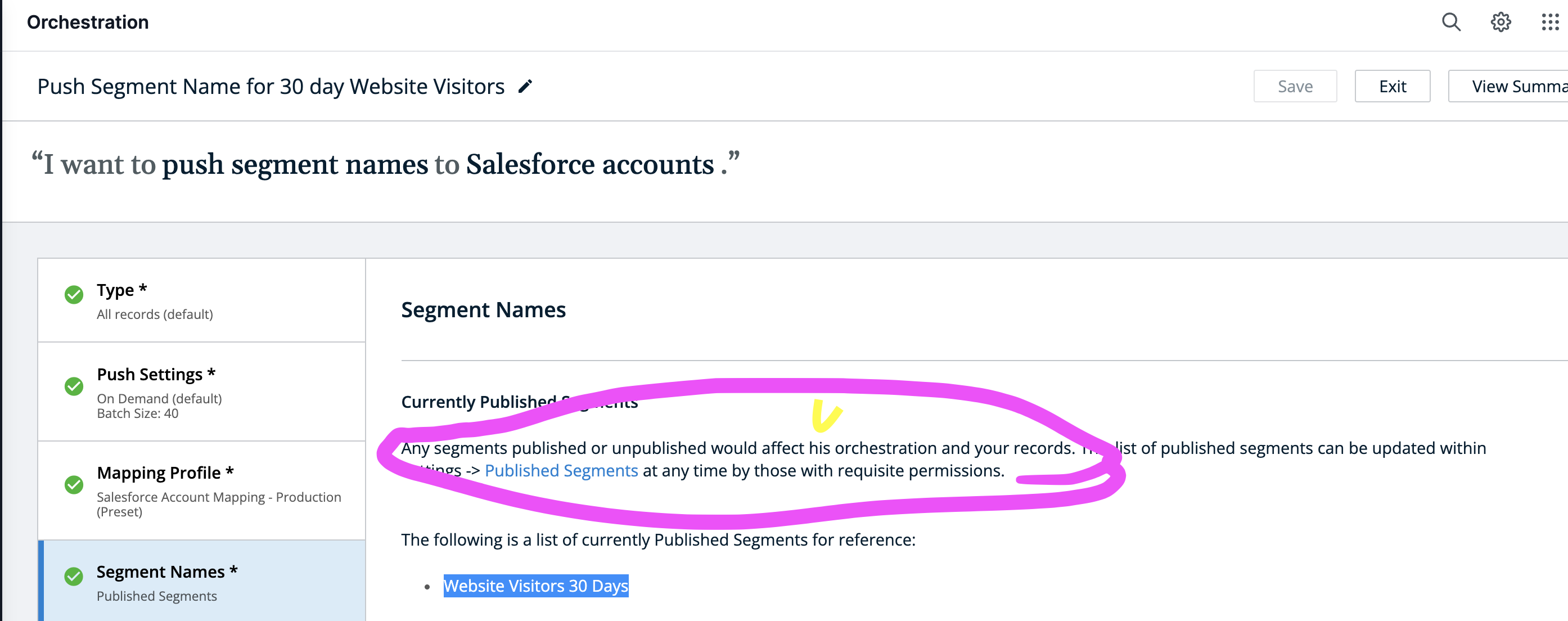Click the Orchestration header title
1568x621 pixels.
[x=88, y=22]
